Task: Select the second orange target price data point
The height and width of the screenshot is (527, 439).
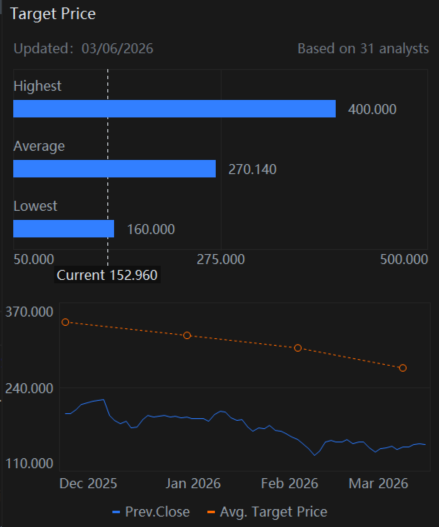Action: pyautogui.click(x=187, y=335)
